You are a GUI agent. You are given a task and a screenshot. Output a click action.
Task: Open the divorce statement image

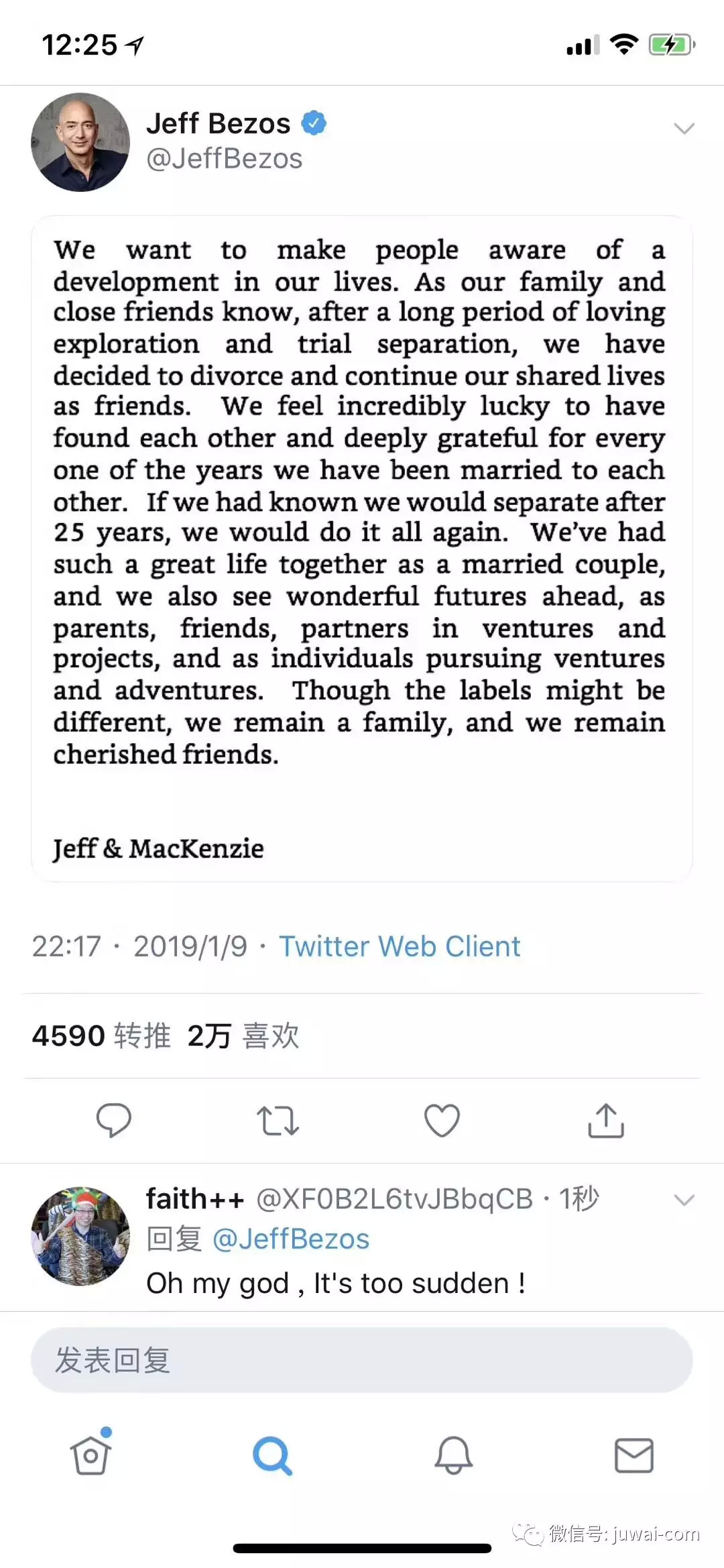[362, 549]
